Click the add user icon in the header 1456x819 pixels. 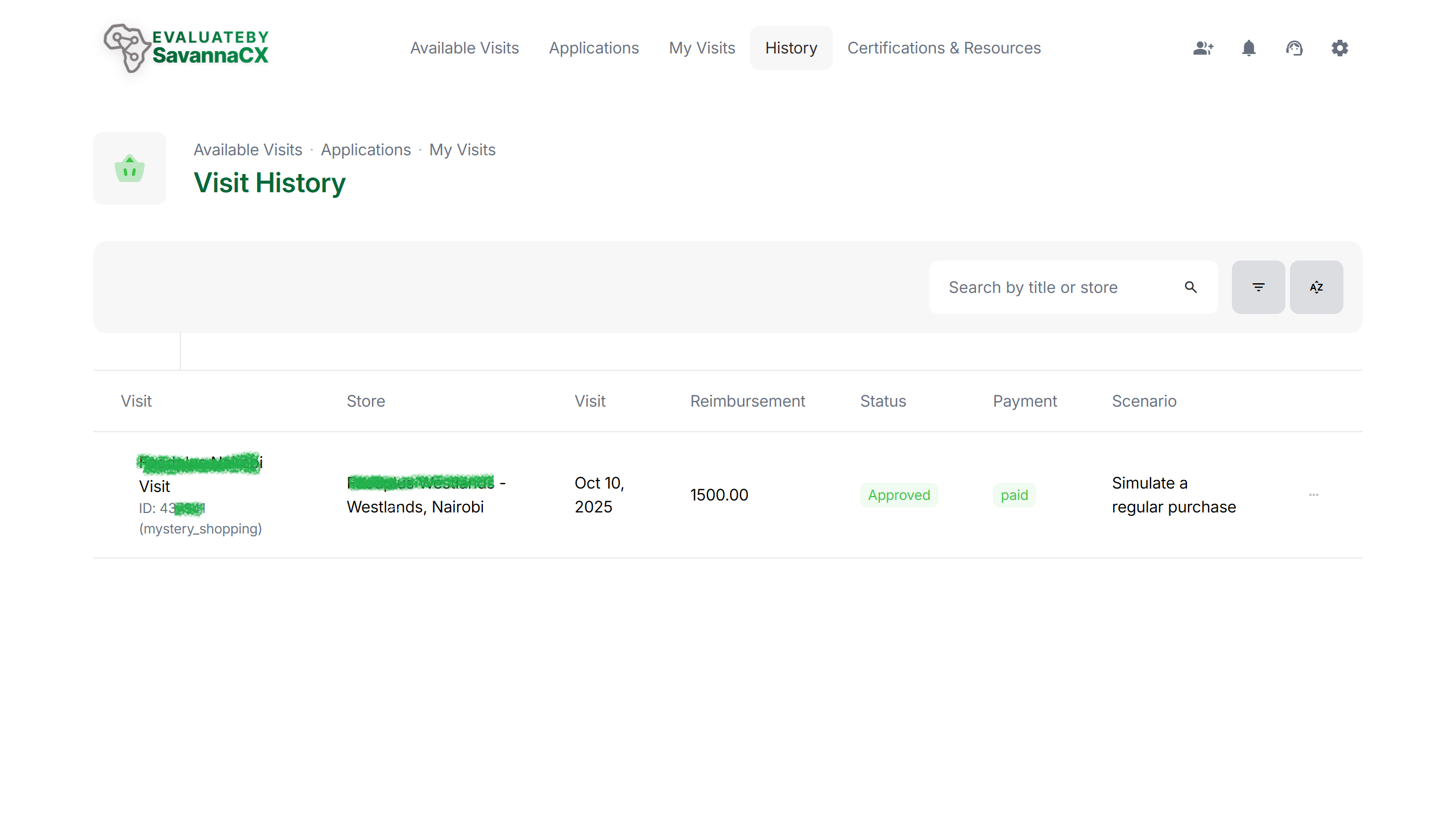click(x=1203, y=48)
